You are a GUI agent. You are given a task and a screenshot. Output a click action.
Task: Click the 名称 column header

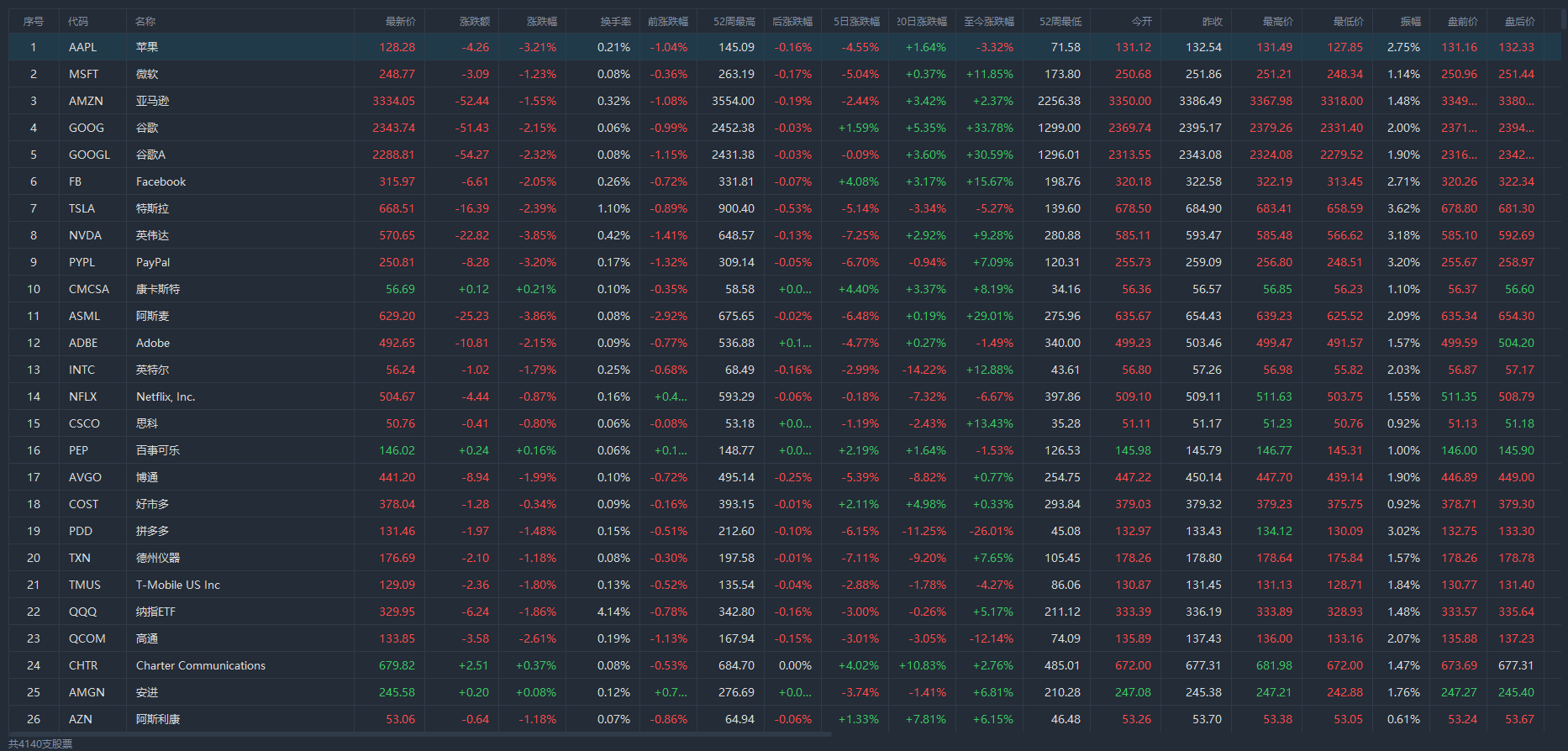click(145, 21)
